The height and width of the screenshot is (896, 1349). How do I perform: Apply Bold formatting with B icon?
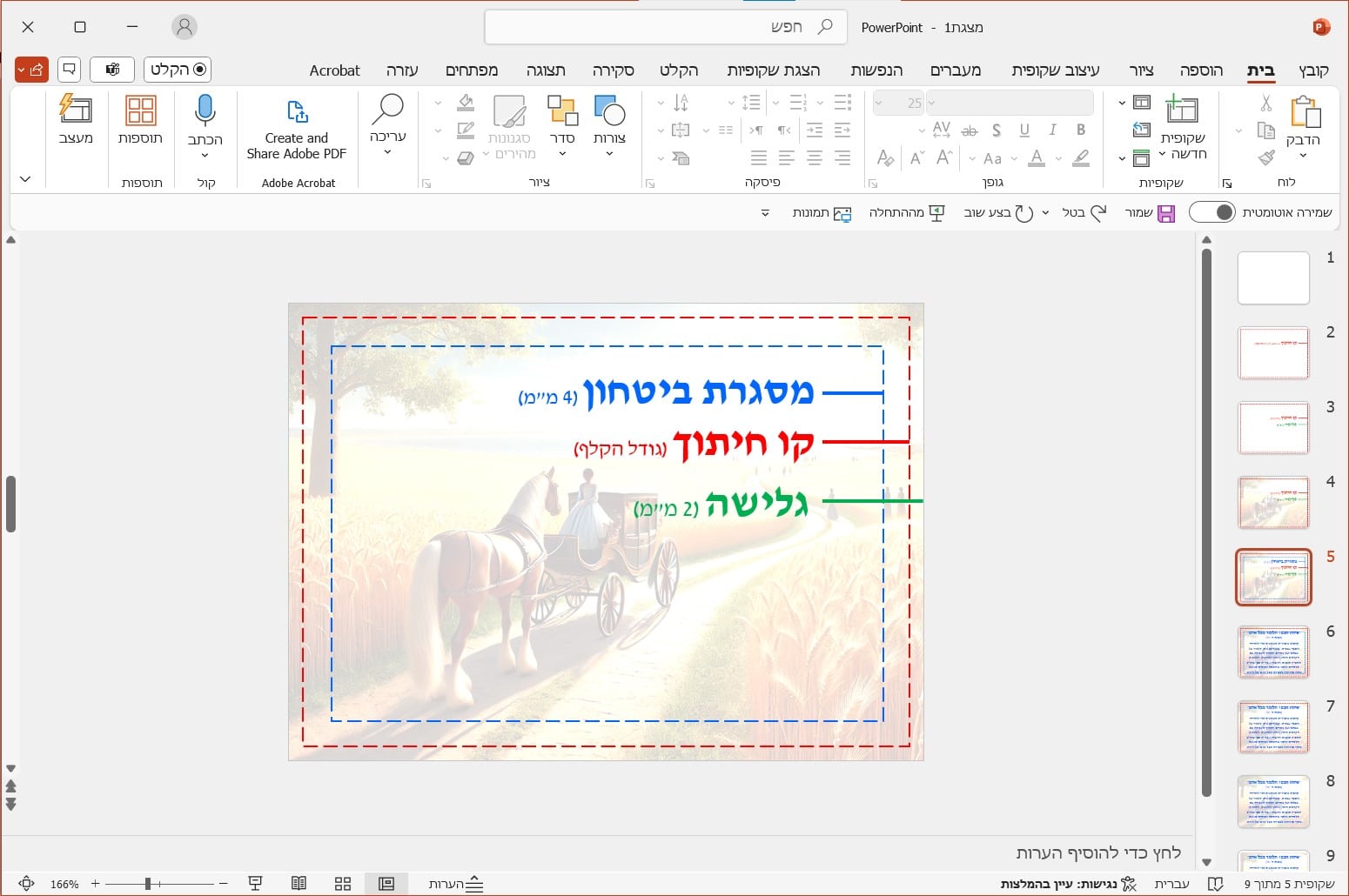point(1080,130)
